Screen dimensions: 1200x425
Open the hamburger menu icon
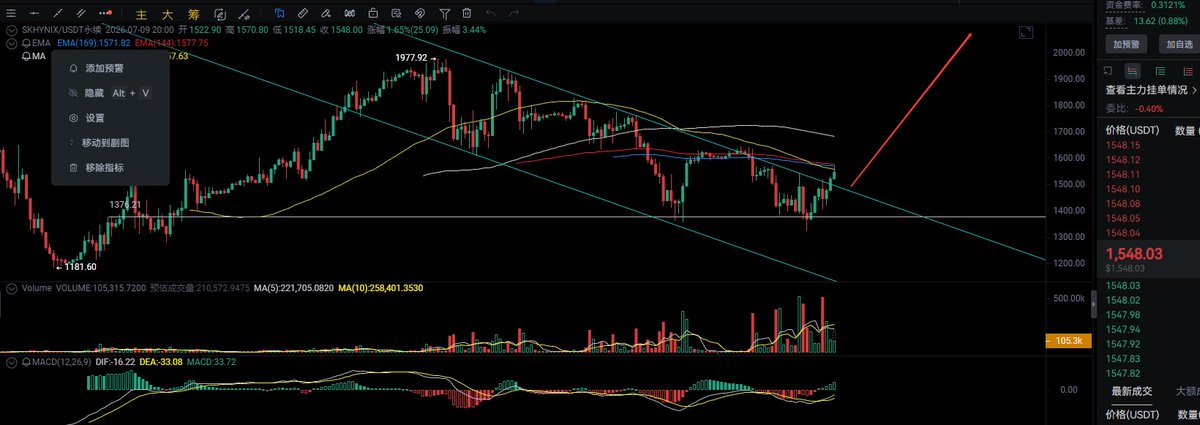click(11, 13)
